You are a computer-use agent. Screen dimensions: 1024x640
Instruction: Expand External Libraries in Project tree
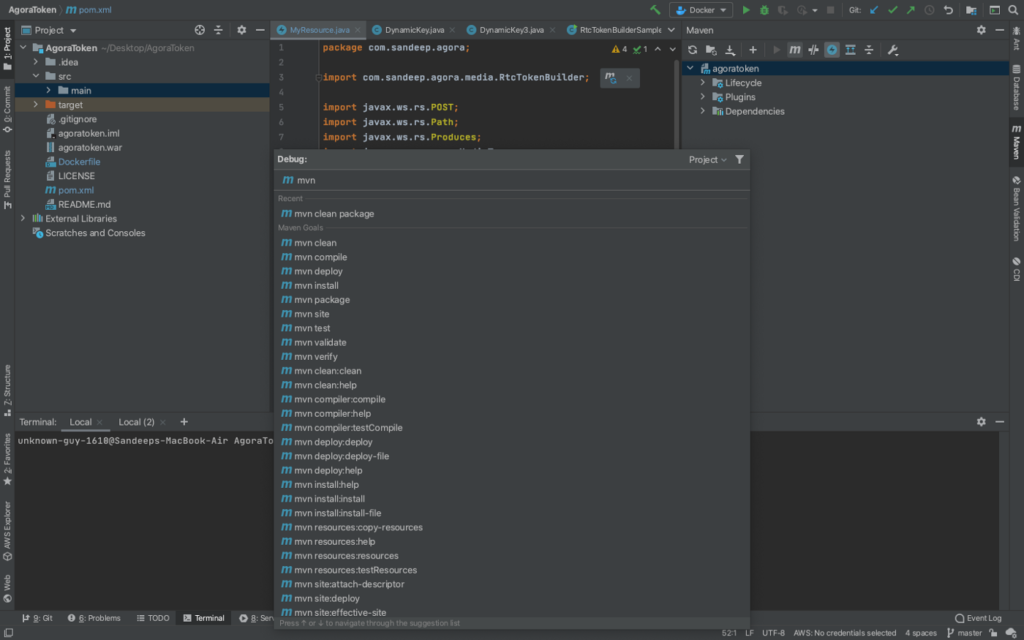tap(23, 218)
